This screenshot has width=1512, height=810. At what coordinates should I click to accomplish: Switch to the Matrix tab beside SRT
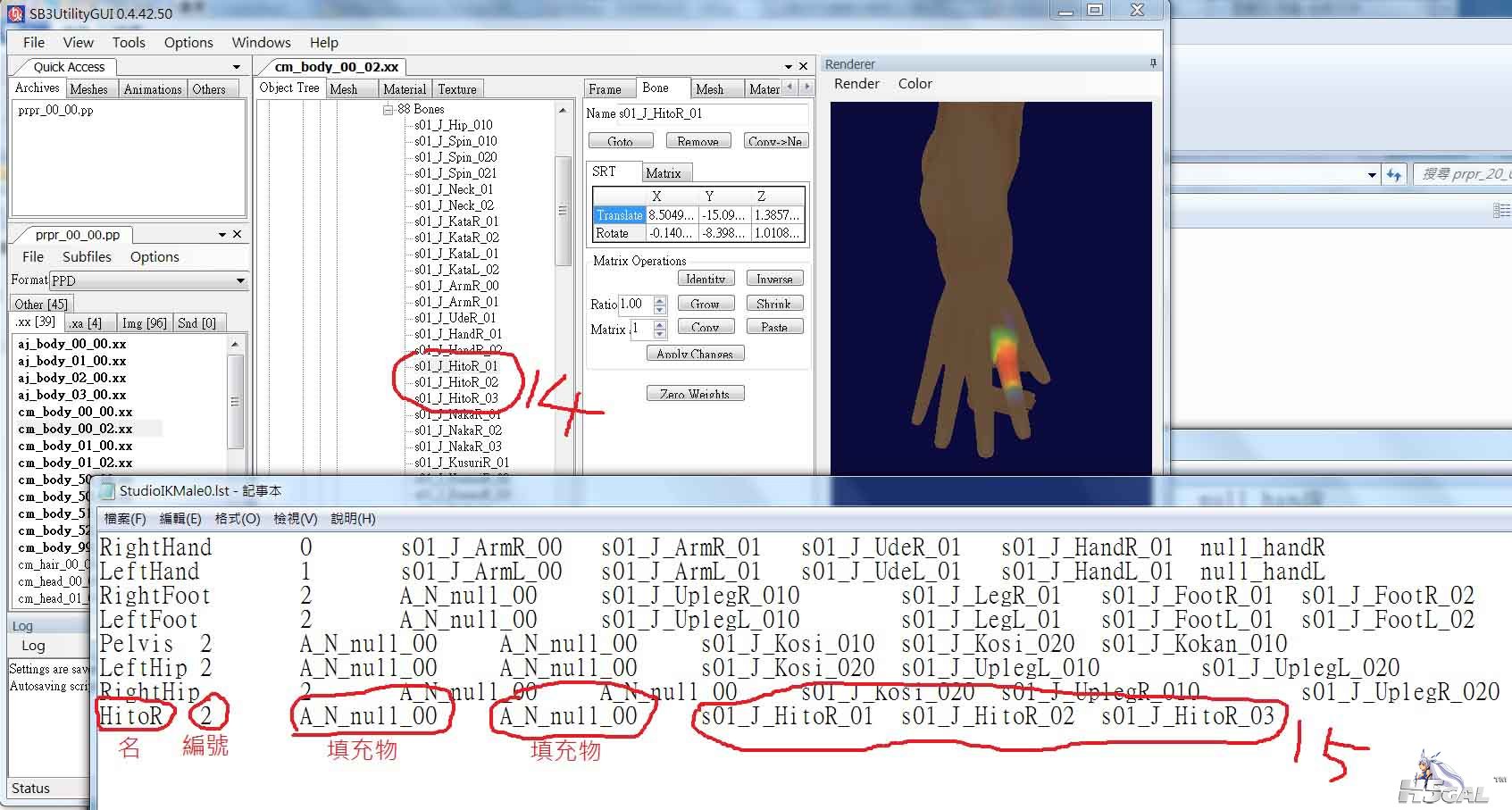point(663,172)
